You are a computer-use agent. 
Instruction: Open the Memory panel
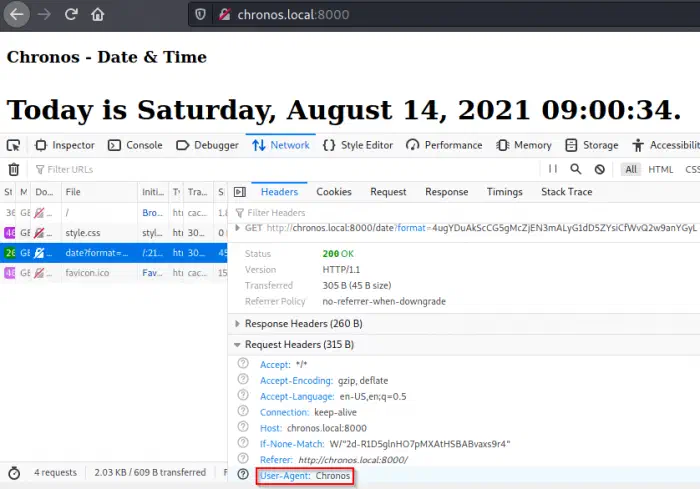(524, 145)
